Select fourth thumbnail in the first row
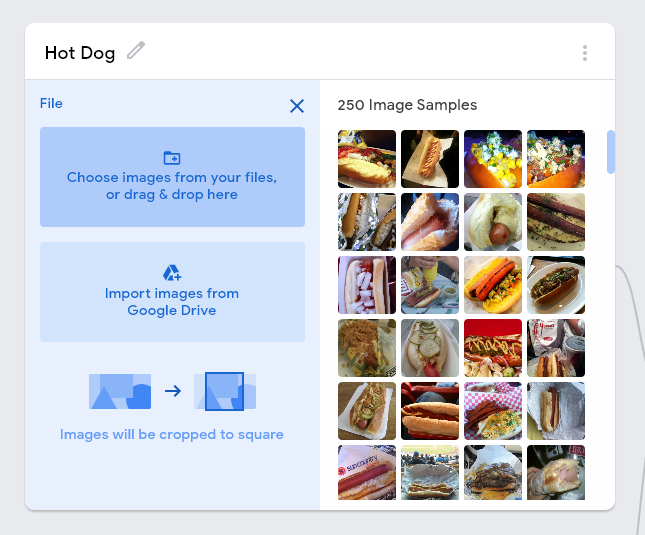Image resolution: width=645 pixels, height=535 pixels. coord(556,159)
